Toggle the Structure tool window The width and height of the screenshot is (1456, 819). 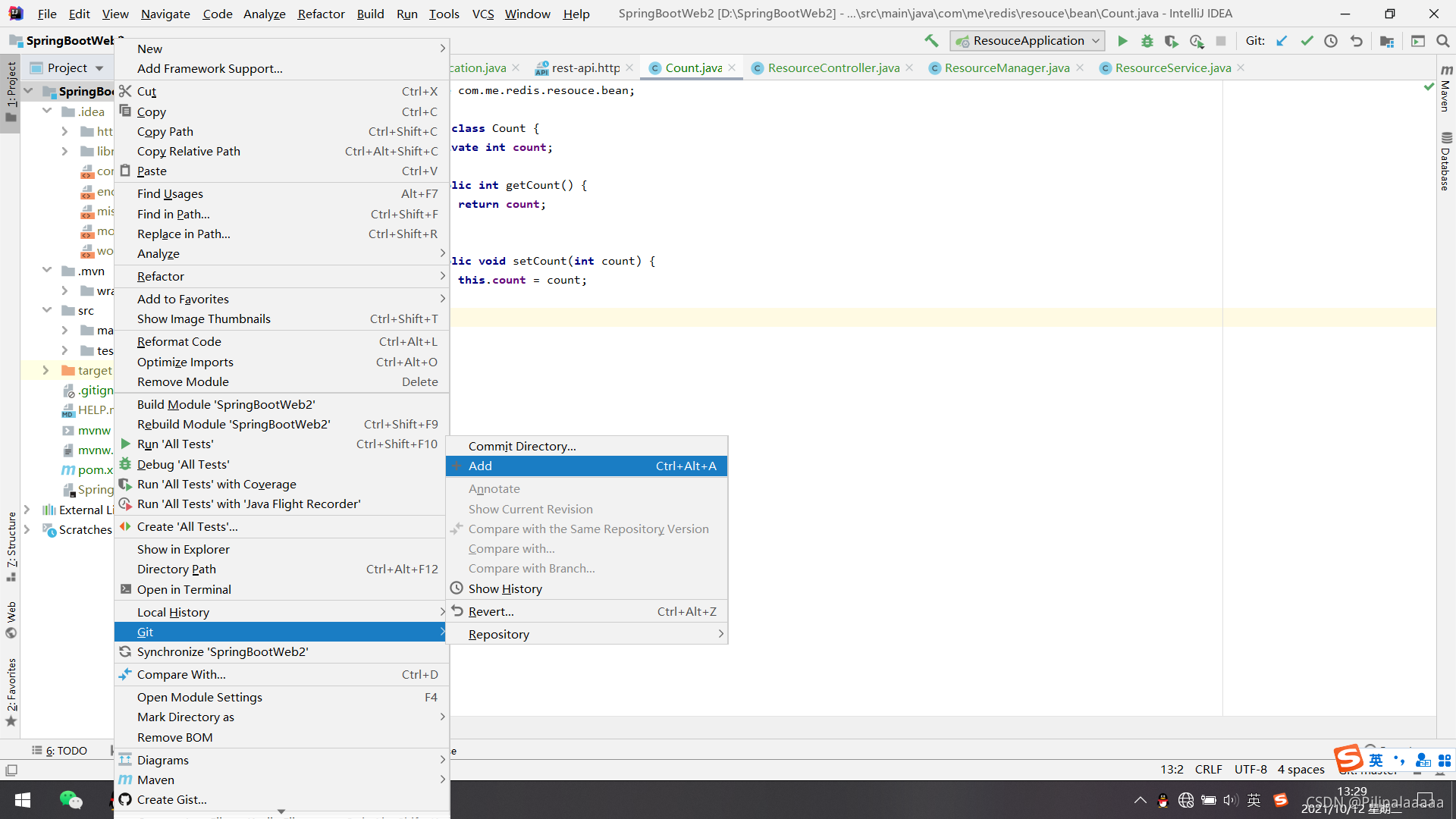coord(11,546)
